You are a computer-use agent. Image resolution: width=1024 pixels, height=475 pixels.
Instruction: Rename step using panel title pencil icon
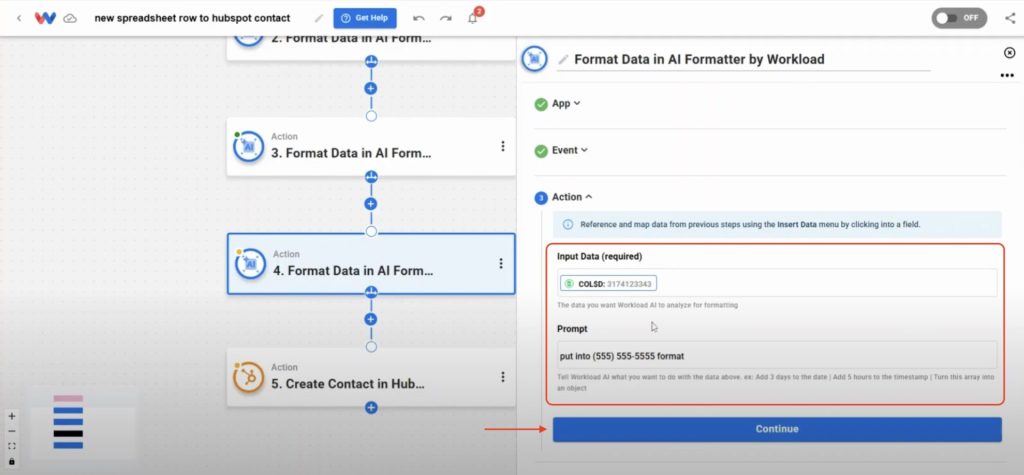coord(563,59)
